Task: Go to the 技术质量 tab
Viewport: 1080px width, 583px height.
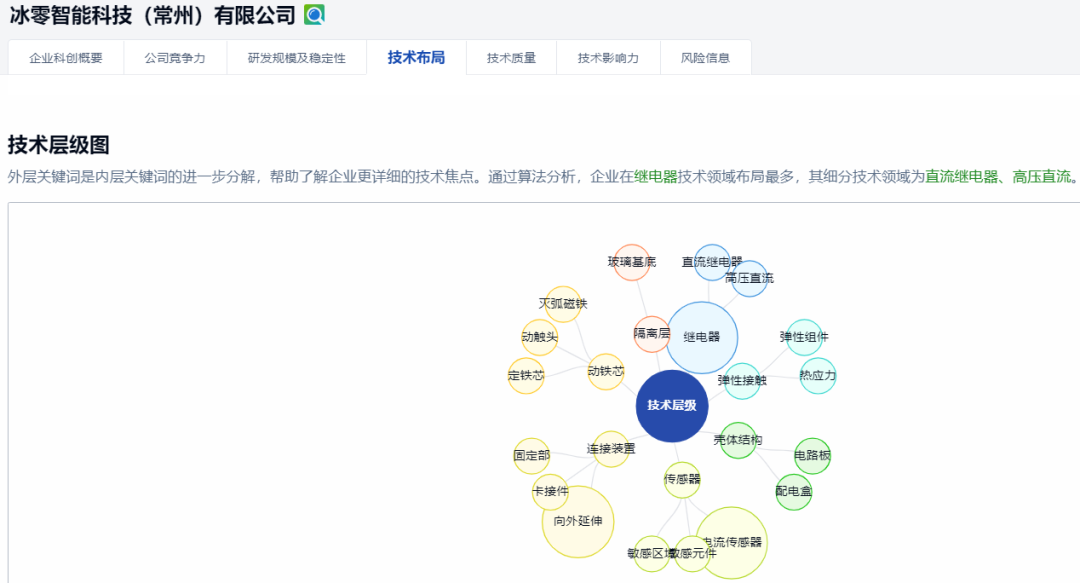Action: 511,58
